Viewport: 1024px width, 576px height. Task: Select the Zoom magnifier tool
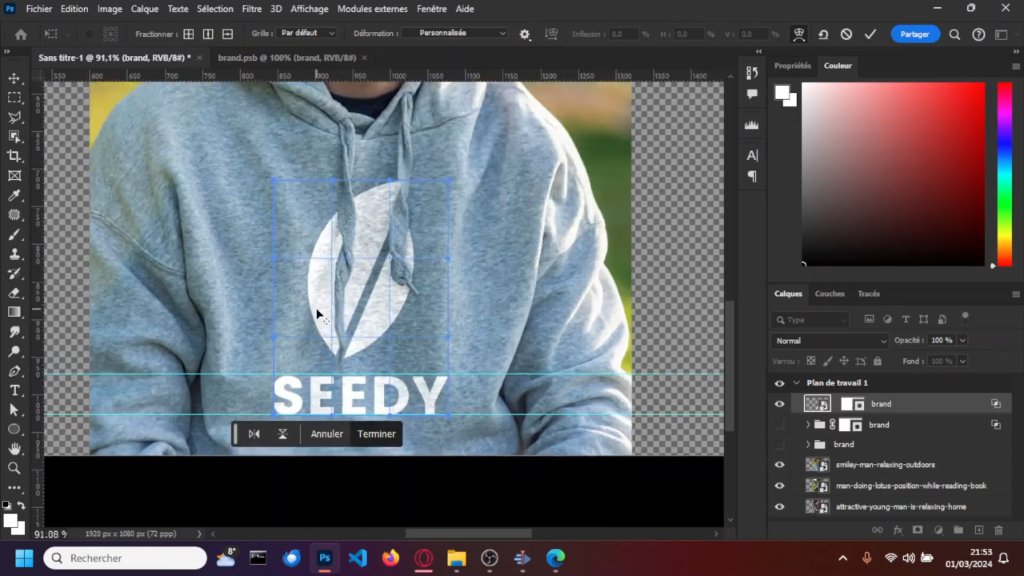[14, 468]
